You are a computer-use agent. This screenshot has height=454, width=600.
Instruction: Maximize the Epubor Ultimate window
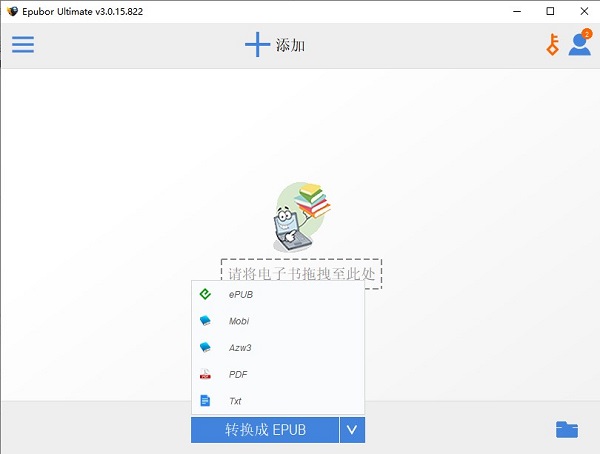pos(550,11)
